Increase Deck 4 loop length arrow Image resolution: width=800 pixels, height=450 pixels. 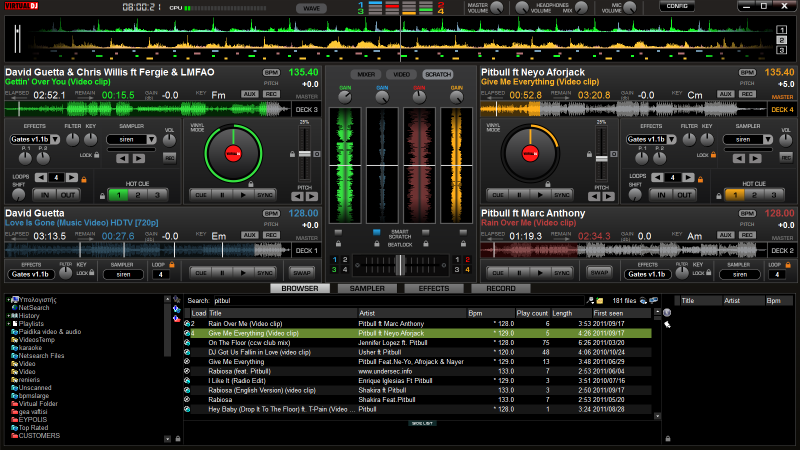pos(688,178)
